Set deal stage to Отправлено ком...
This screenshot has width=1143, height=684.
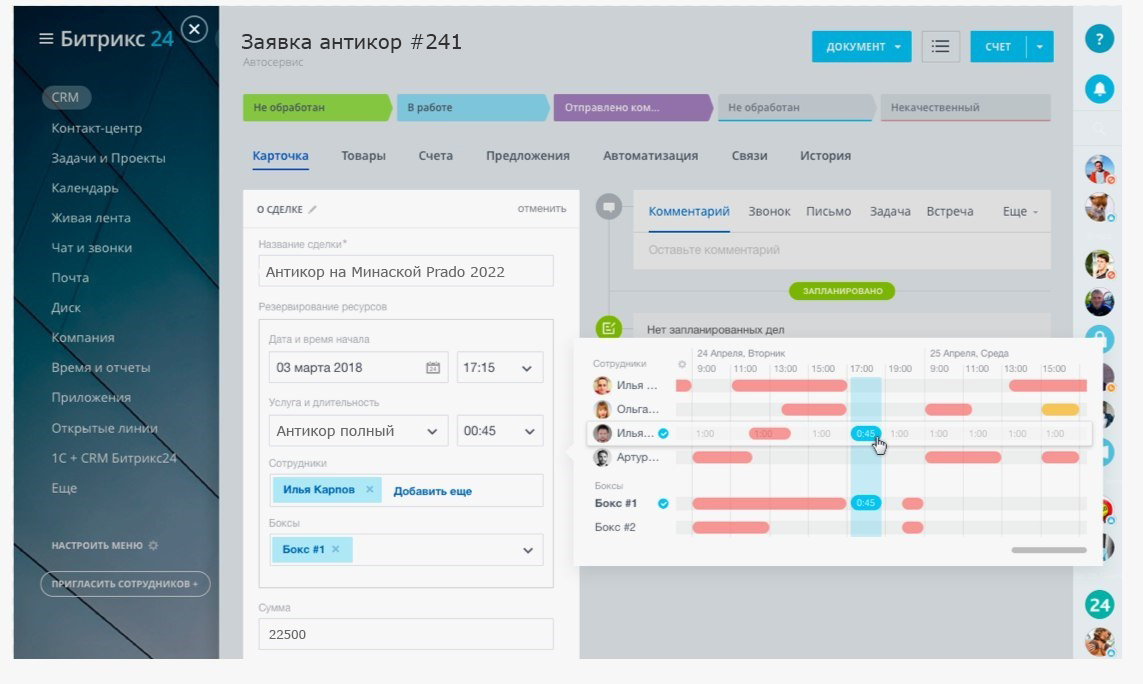tap(633, 107)
